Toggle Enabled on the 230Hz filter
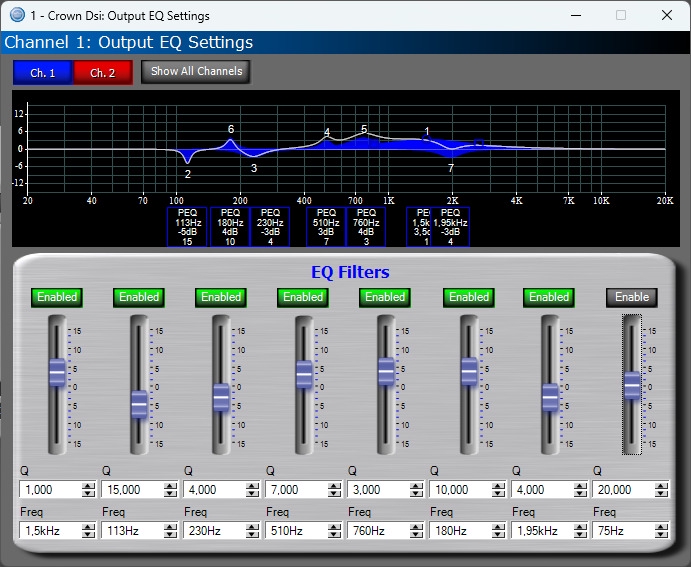The height and width of the screenshot is (567, 691). coord(221,297)
